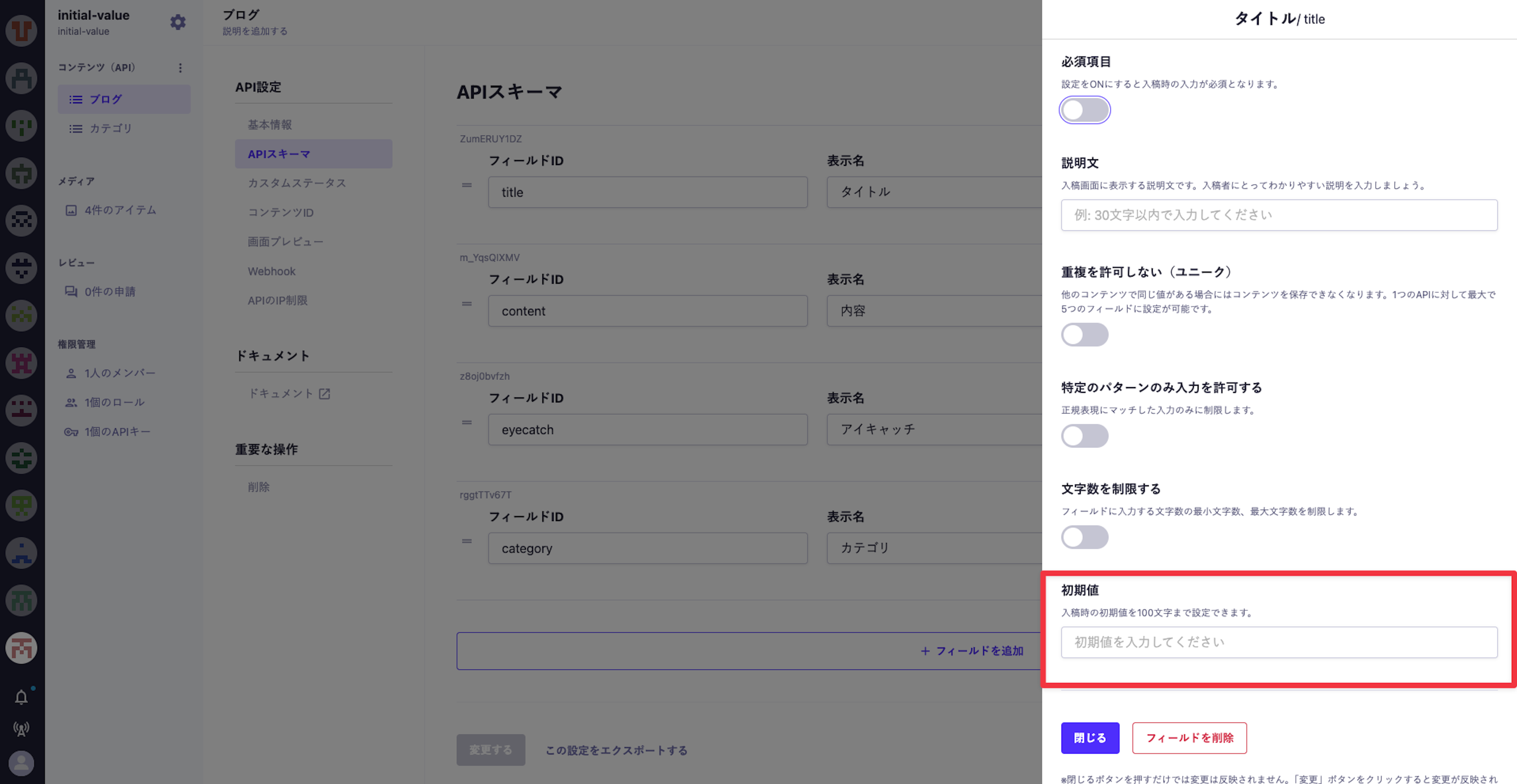Click the 説明文 input field
This screenshot has height=784, width=1517.
click(1279, 215)
